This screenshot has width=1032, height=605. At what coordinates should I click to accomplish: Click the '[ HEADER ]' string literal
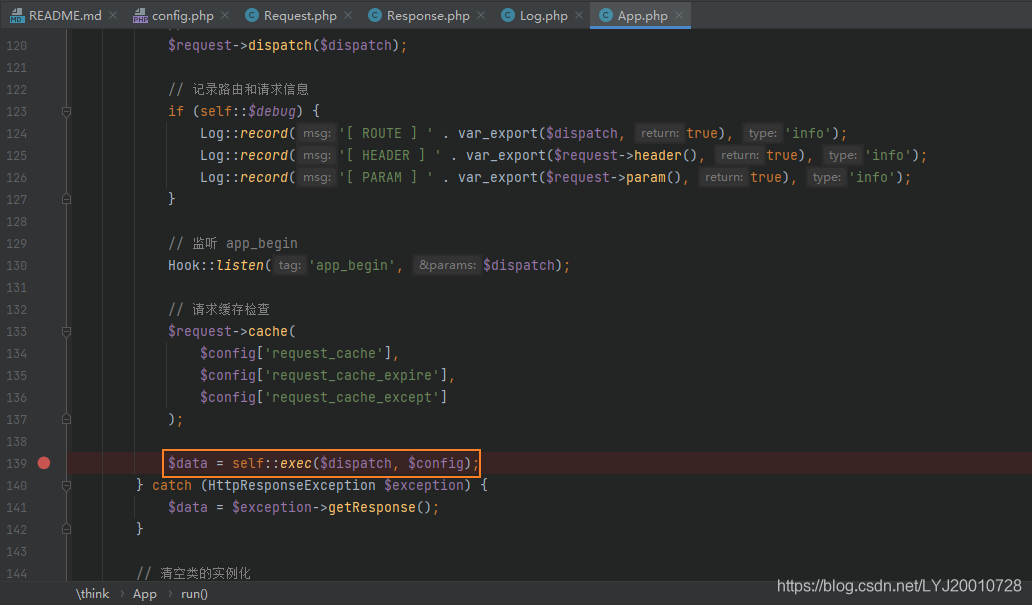pyautogui.click(x=390, y=155)
